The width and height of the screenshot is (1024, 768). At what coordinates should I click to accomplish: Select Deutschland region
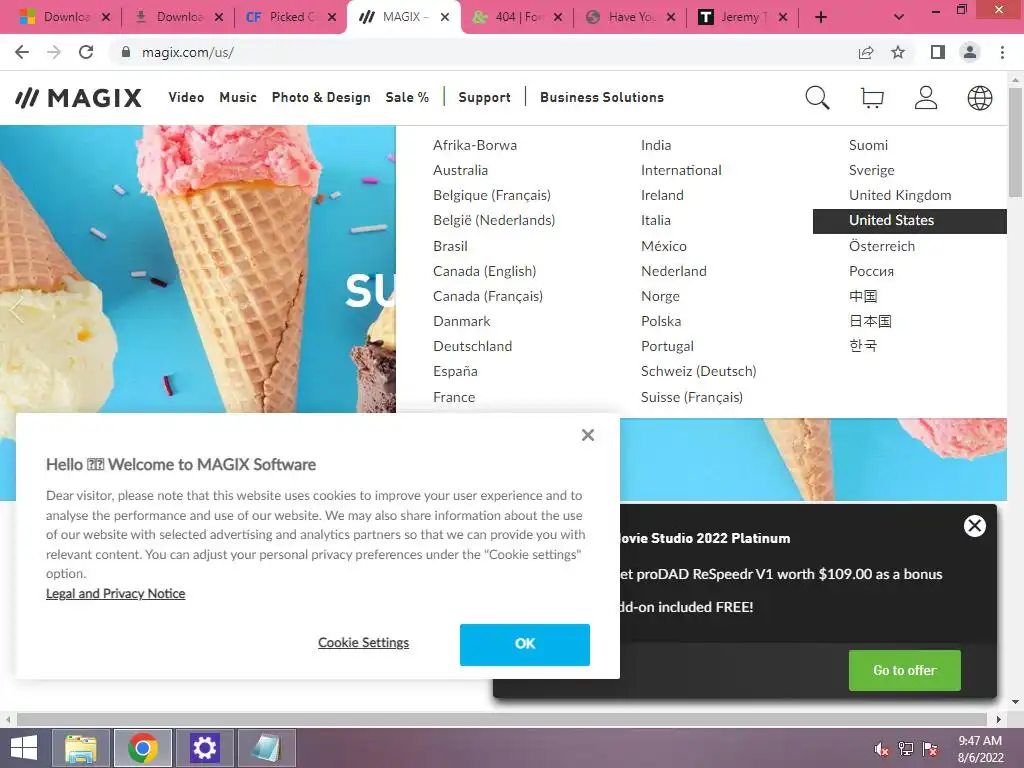point(473,346)
